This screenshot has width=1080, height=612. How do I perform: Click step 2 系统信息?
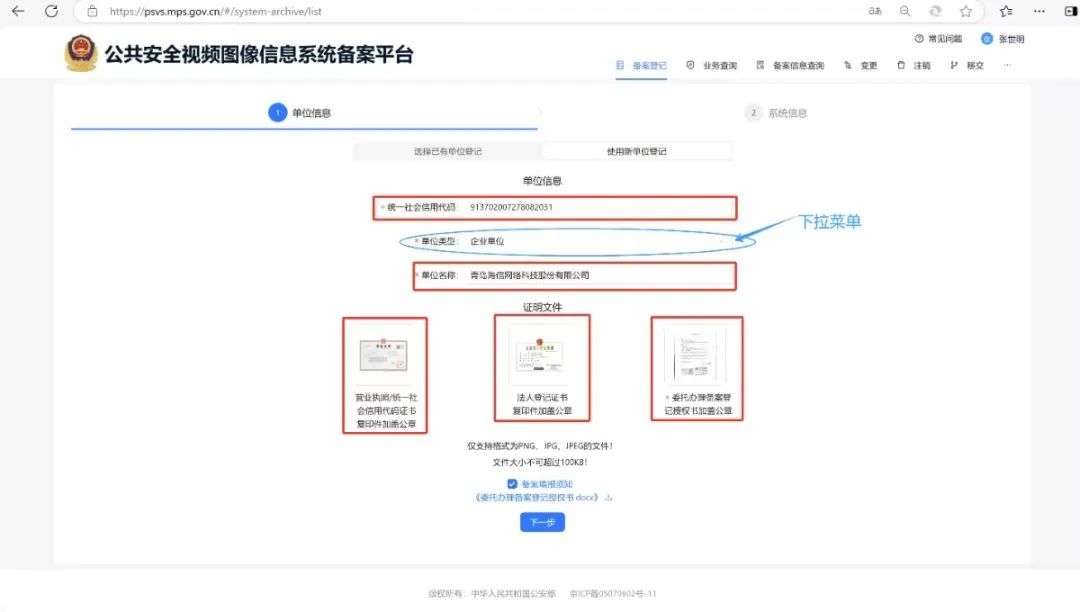776,112
